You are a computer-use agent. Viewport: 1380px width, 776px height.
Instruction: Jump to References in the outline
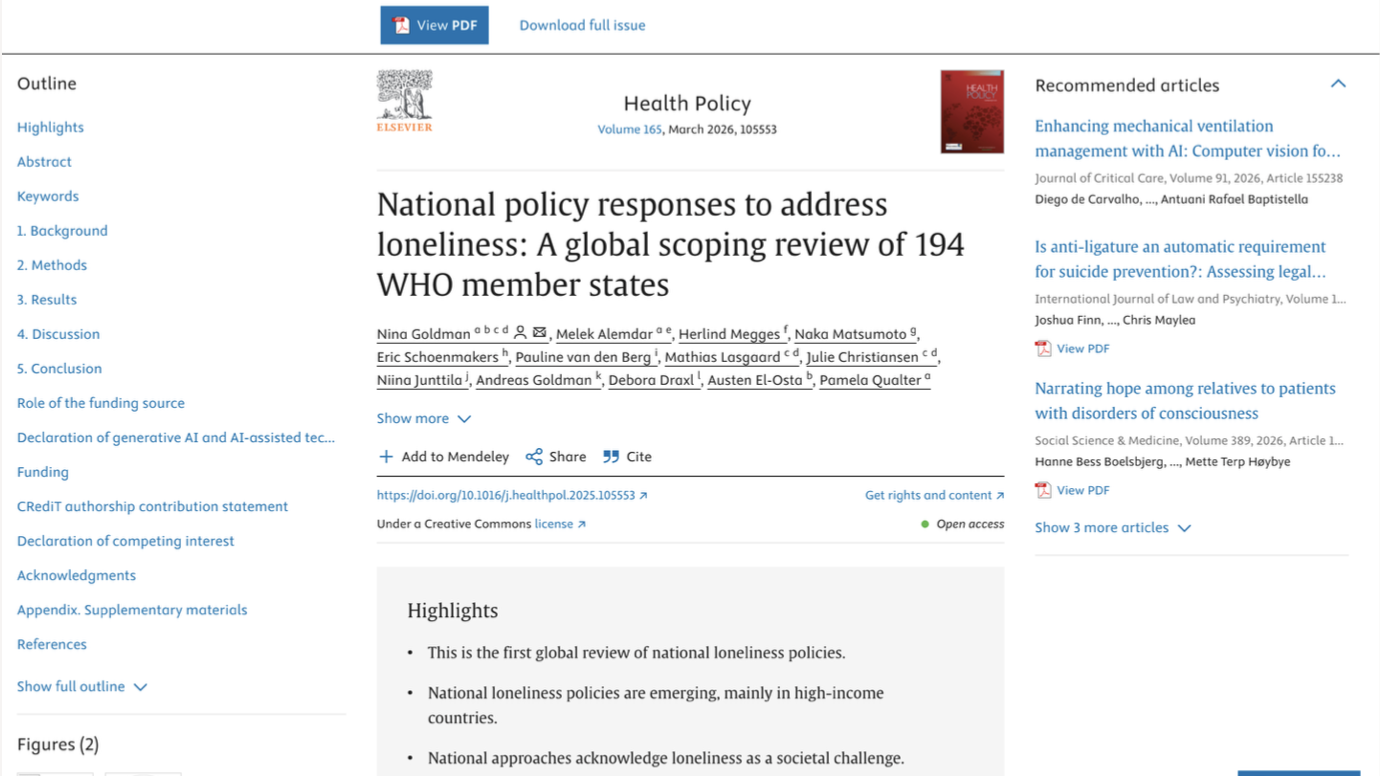[52, 644]
